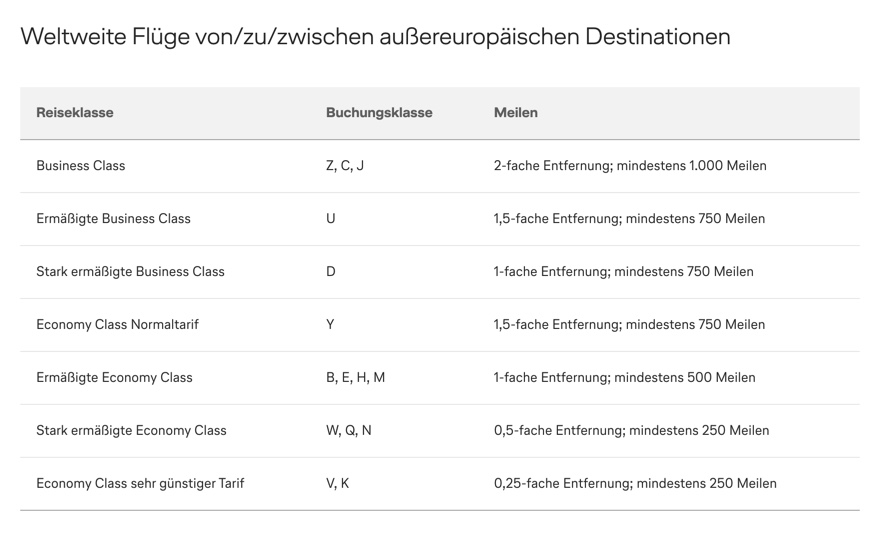Click the 2-fache Entfernung miles text
The height and width of the screenshot is (548, 884).
[x=630, y=166]
